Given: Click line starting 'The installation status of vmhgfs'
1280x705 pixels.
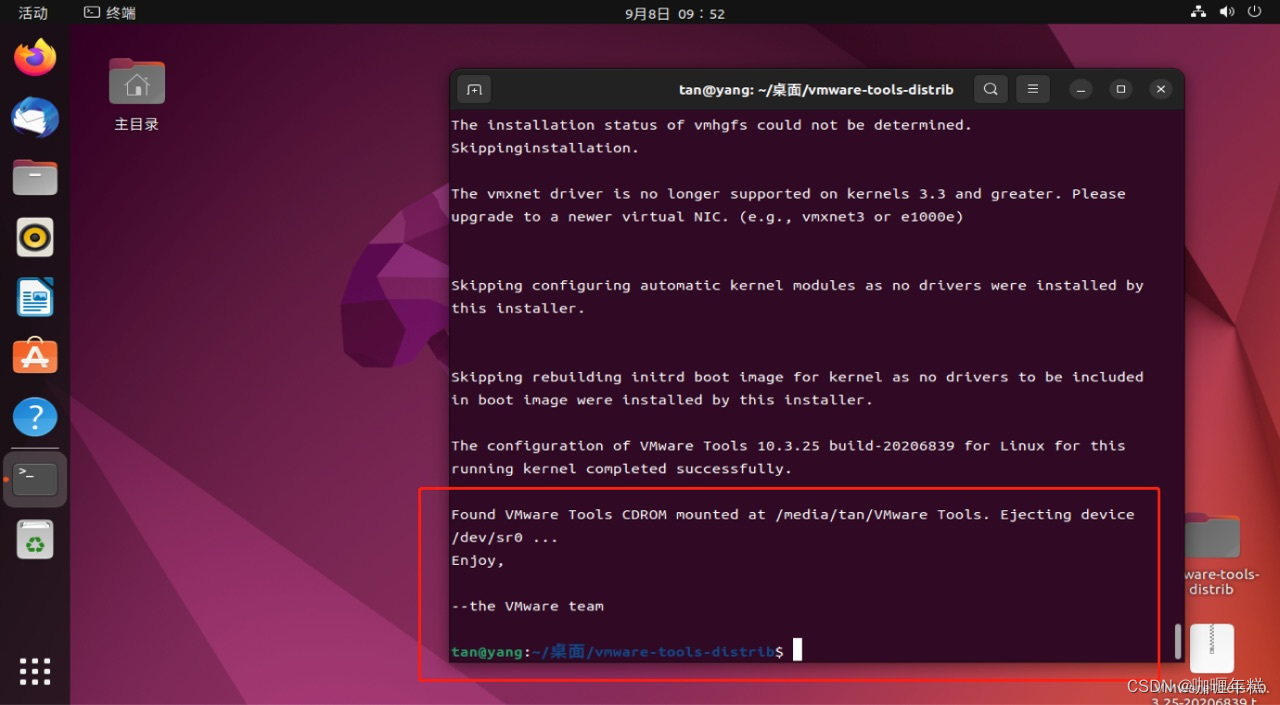Looking at the screenshot, I should [x=711, y=125].
